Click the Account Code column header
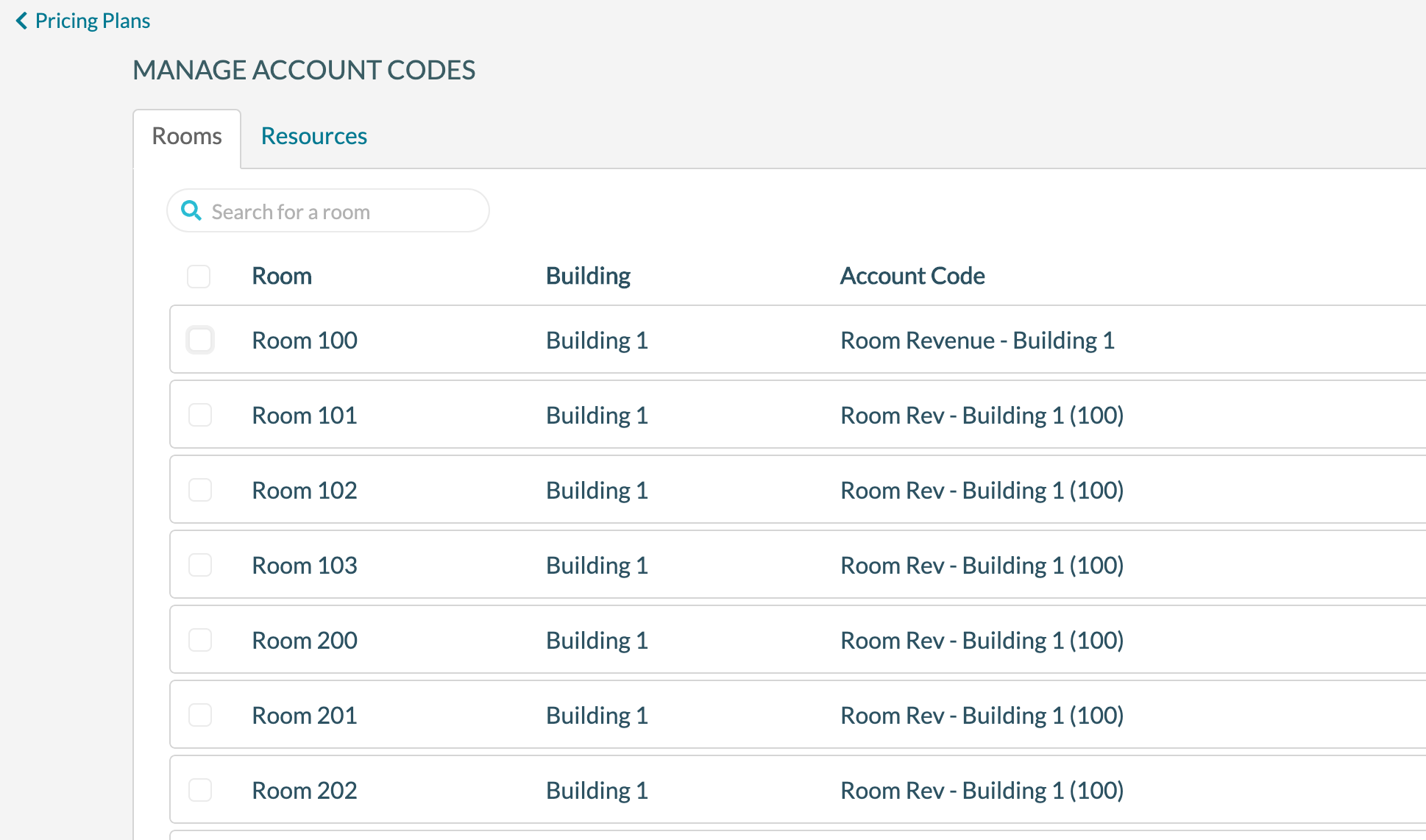Screen dimensions: 1426x840 [912, 276]
